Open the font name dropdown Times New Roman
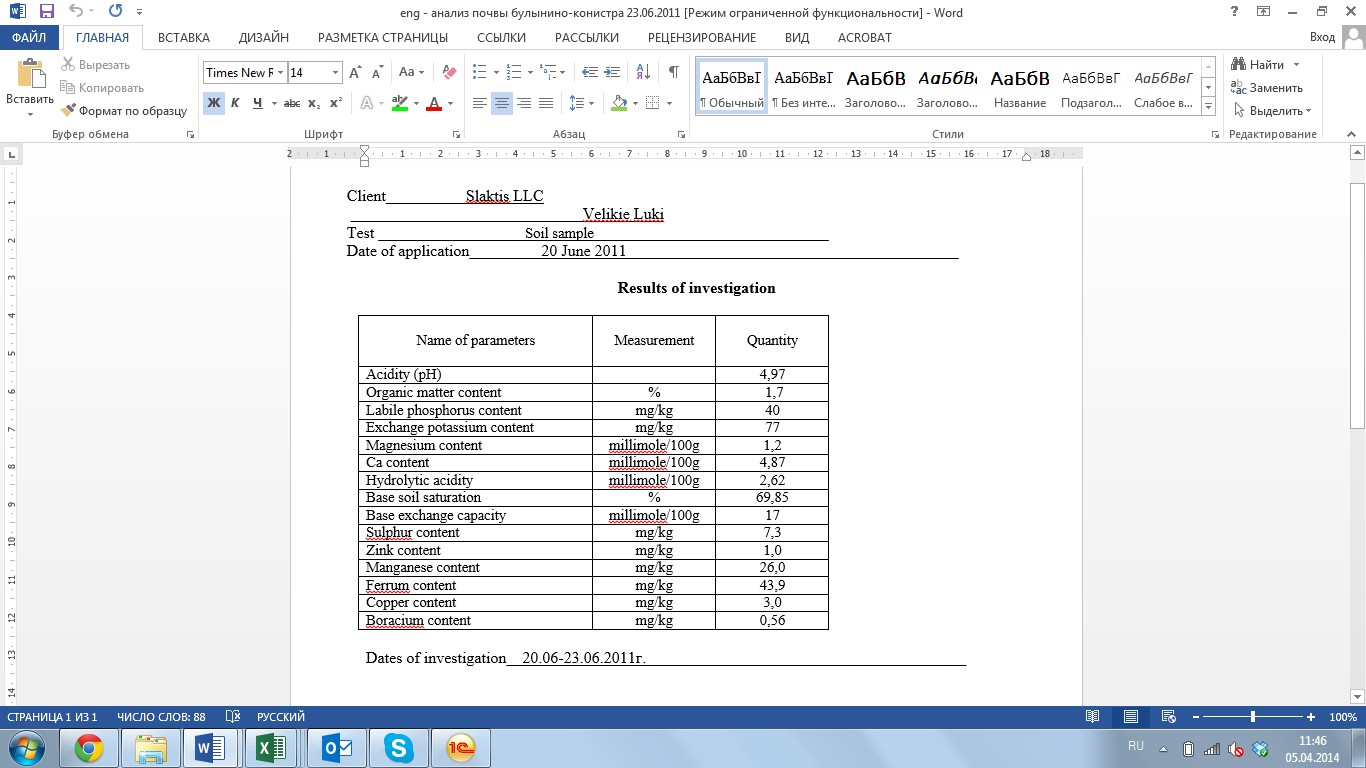This screenshot has width=1366, height=768. point(282,72)
